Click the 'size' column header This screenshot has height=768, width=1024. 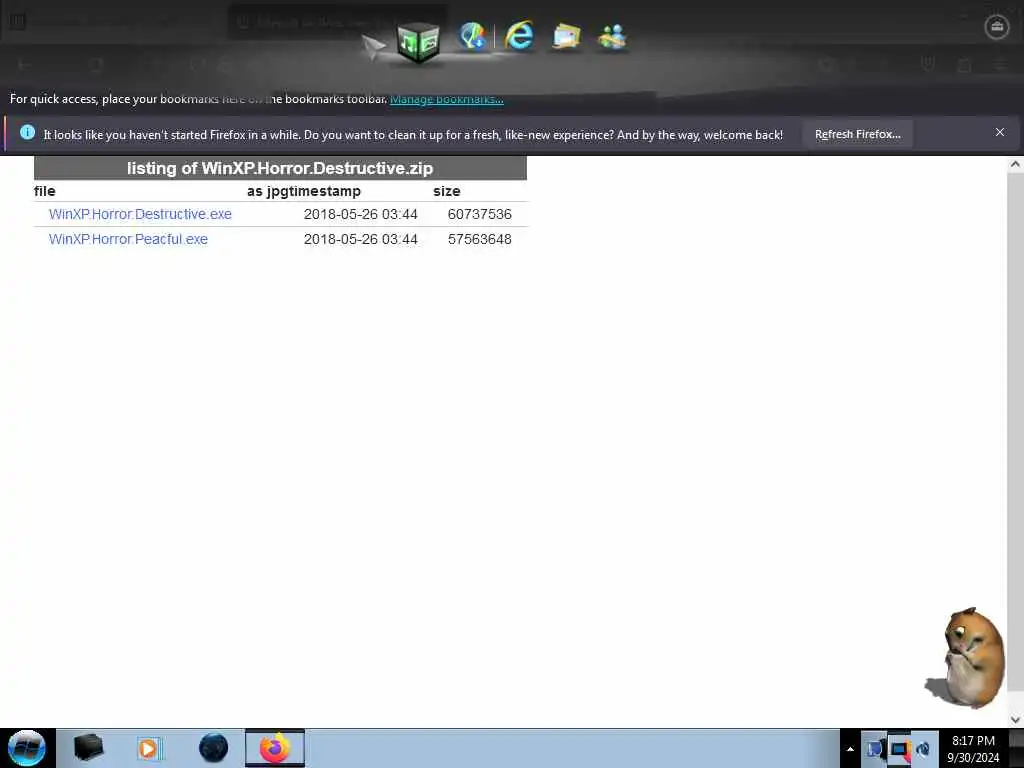(x=447, y=191)
